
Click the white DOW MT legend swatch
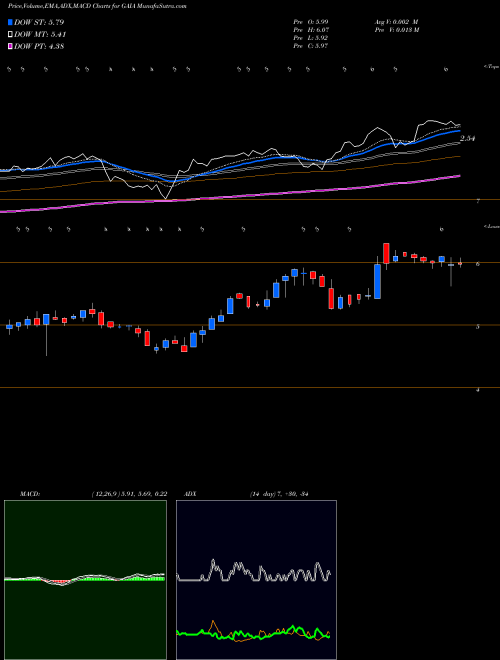tap(11, 35)
